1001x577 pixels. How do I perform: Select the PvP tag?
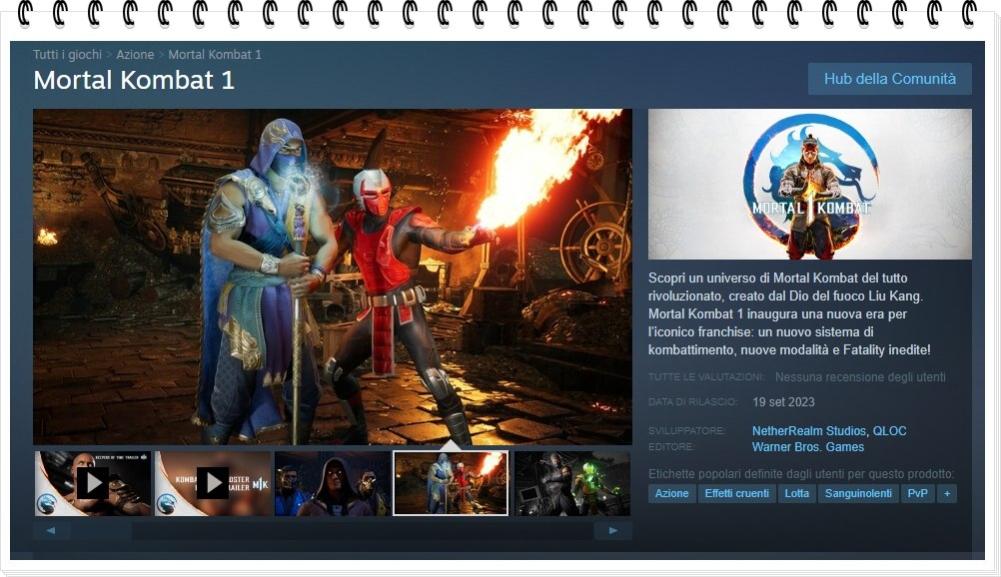coord(917,494)
